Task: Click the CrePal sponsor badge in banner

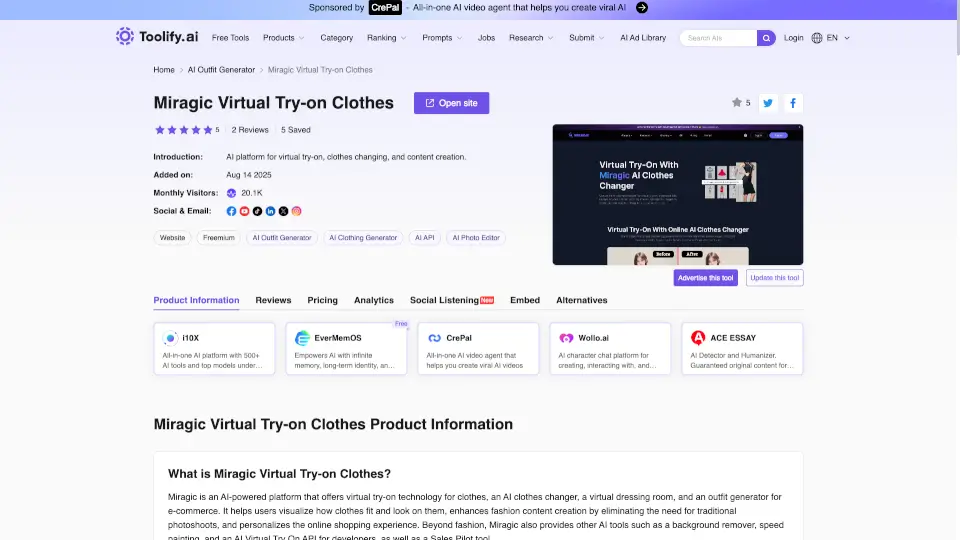Action: 385,7
